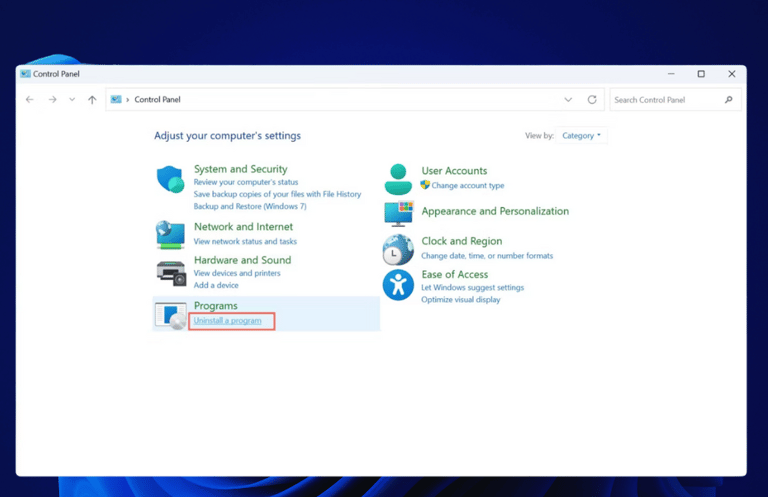768x497 pixels.
Task: Click the Ease of Access icon
Action: pyautogui.click(x=398, y=285)
